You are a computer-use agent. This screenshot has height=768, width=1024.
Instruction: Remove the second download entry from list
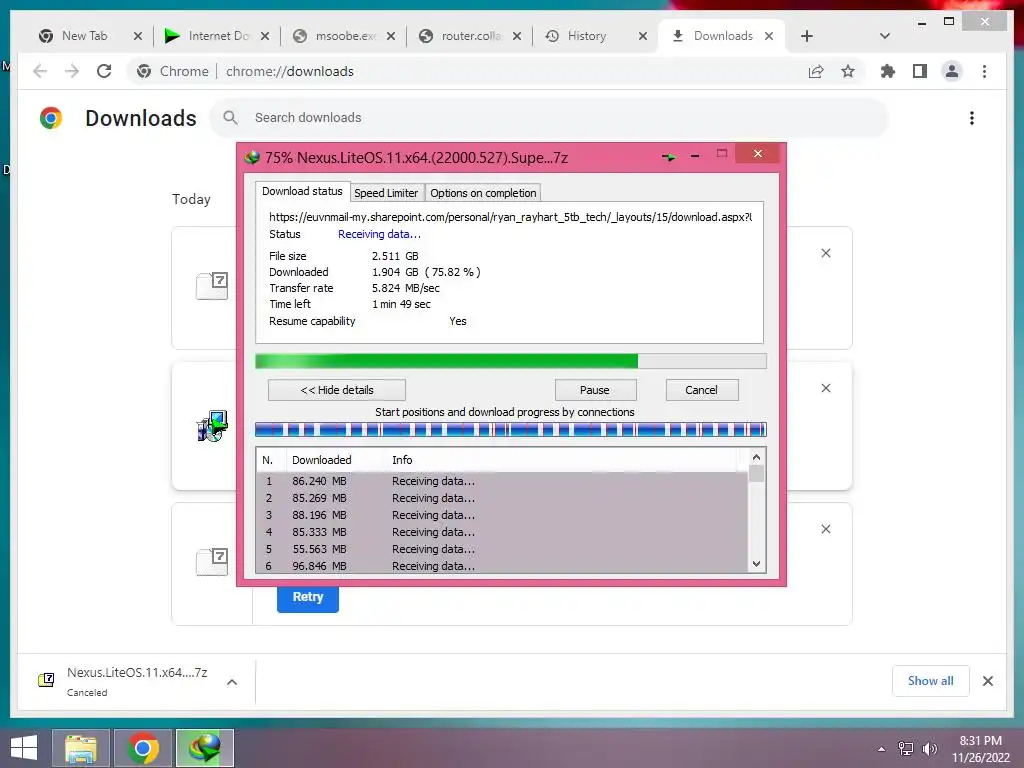click(825, 389)
